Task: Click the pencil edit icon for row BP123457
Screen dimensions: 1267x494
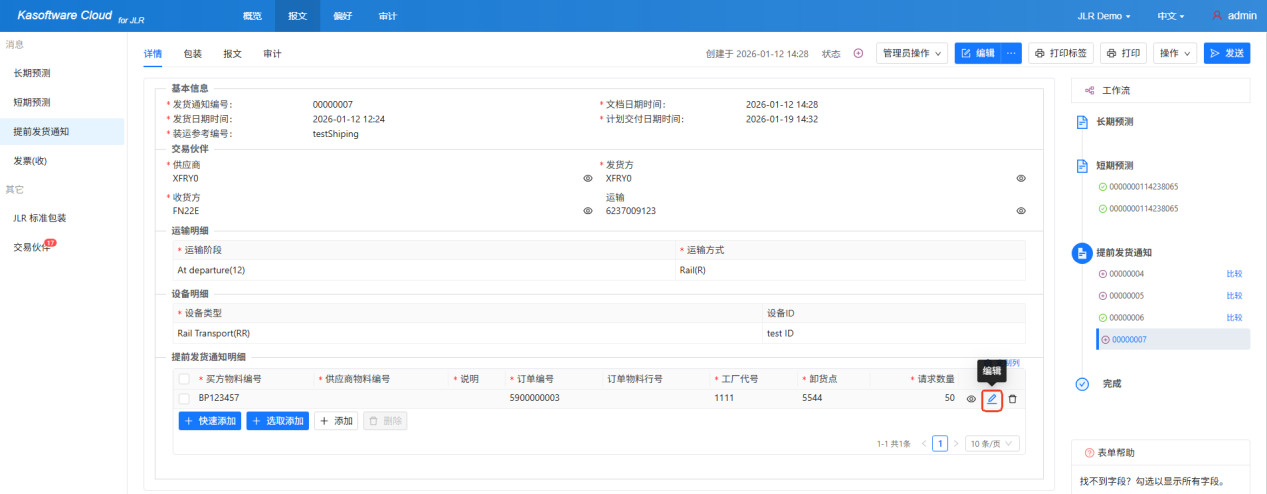Action: (x=992, y=399)
